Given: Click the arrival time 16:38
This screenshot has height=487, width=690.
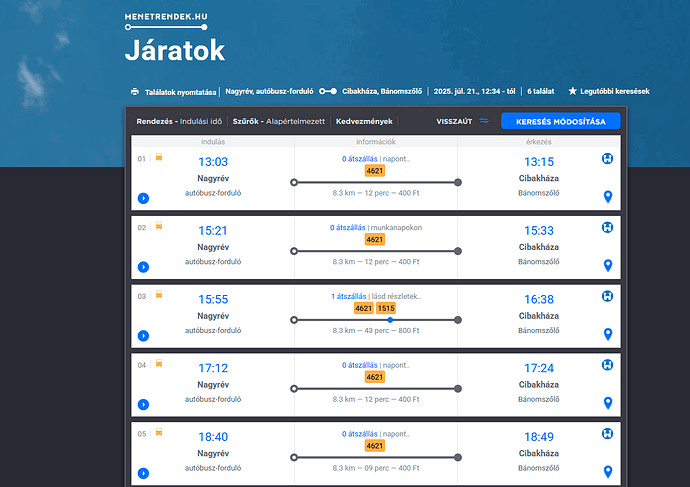Looking at the screenshot, I should click(539, 299).
